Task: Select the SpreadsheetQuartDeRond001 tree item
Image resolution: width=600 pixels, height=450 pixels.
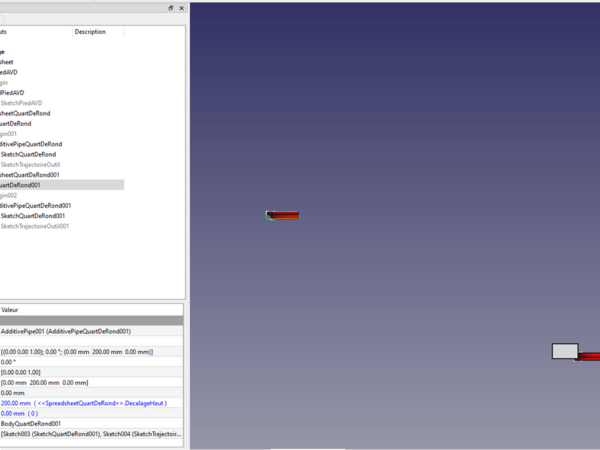Action: tap(30, 175)
